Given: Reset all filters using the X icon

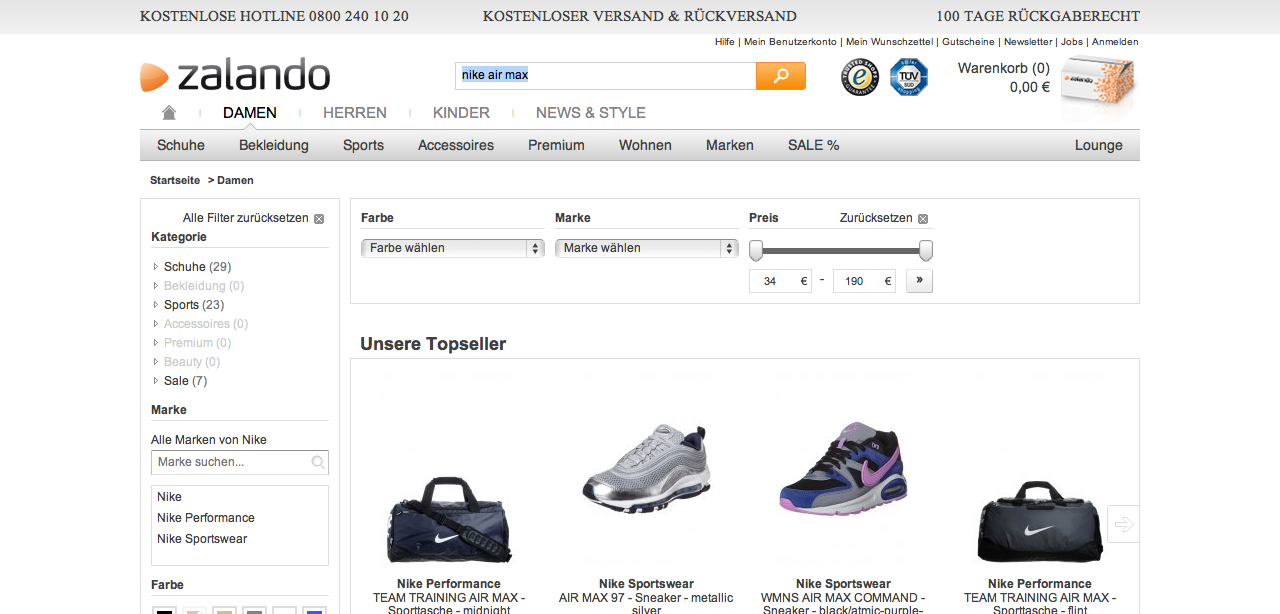Looking at the screenshot, I should click(x=319, y=219).
